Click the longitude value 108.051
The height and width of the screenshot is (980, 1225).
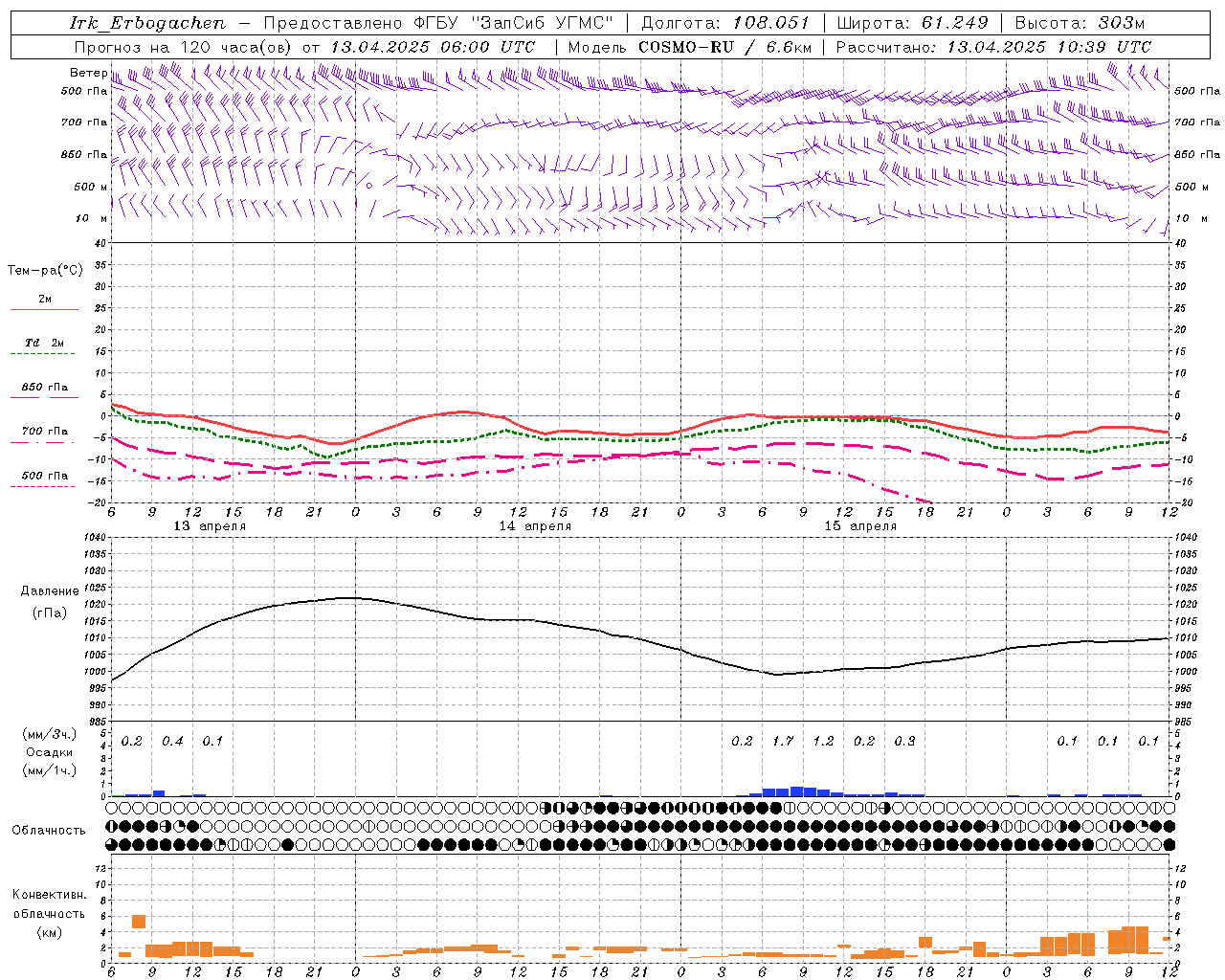pos(771,23)
